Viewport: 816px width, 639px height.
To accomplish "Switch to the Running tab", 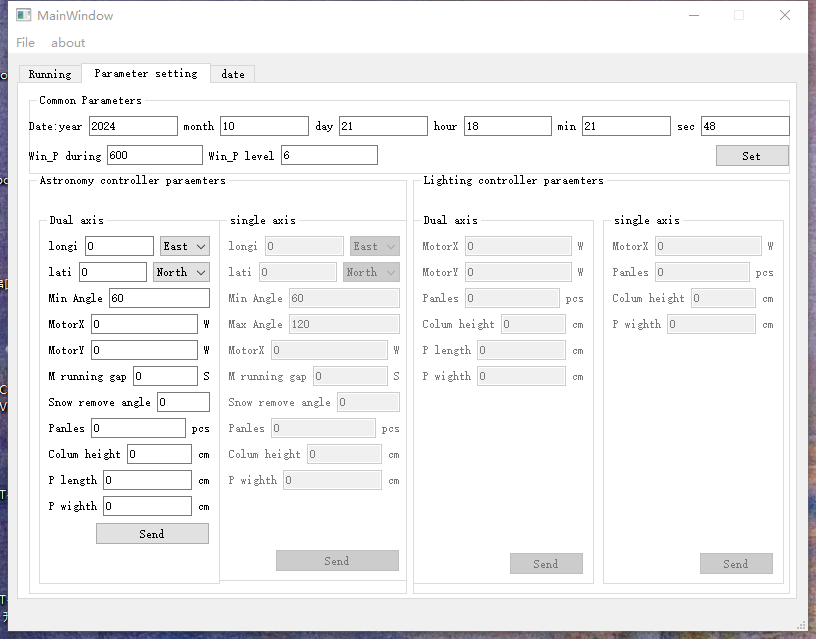I will pyautogui.click(x=50, y=74).
